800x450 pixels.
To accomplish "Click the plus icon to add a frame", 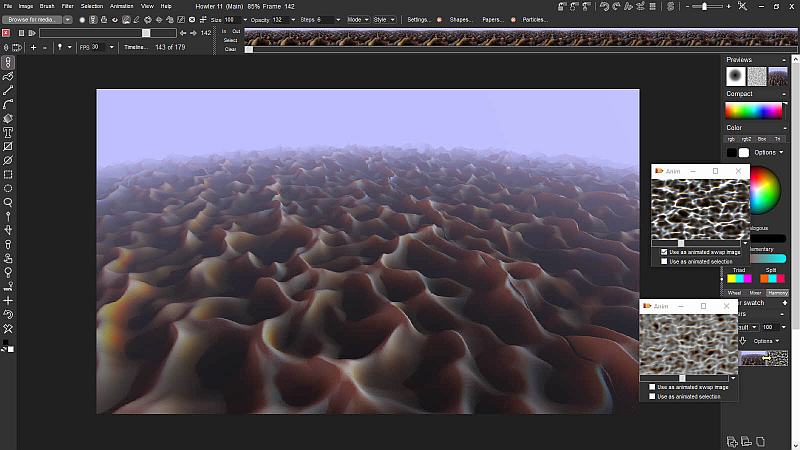I will (x=33, y=47).
